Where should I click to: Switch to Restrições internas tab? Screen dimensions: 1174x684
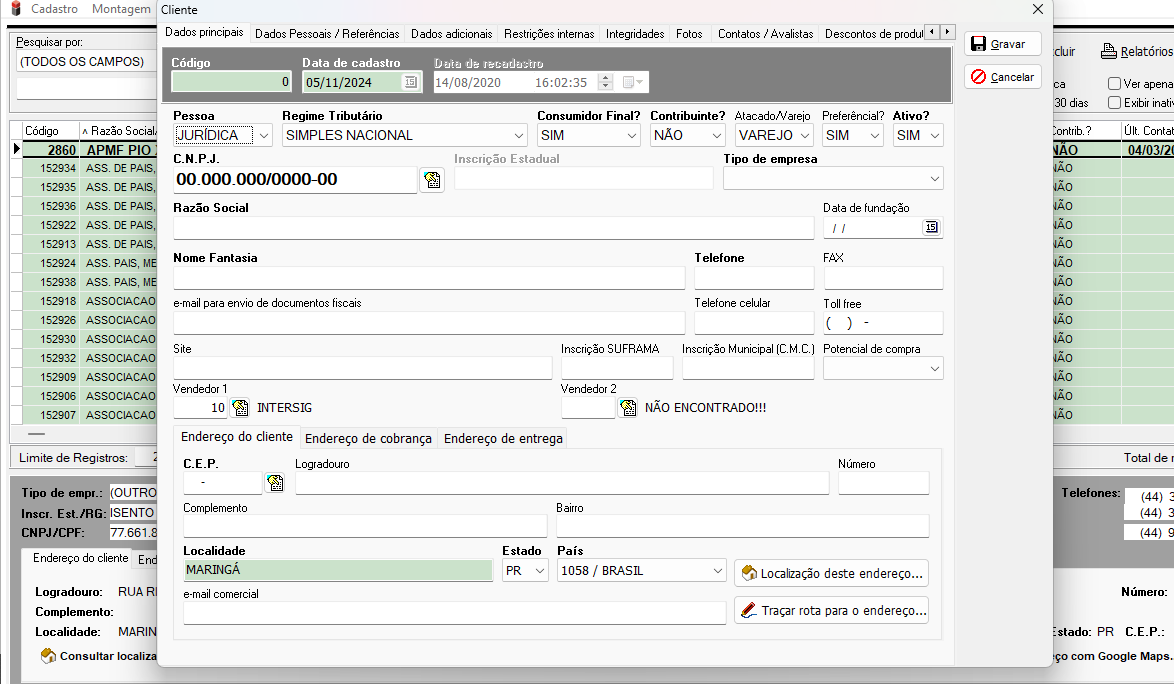[549, 34]
